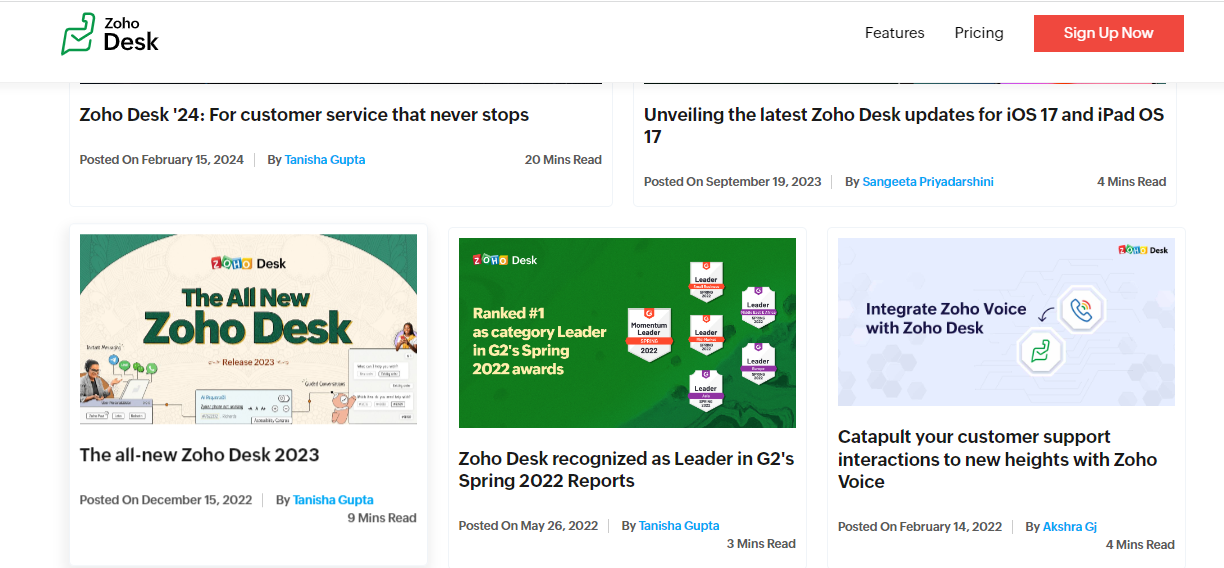The width and height of the screenshot is (1224, 568).
Task: Open Tanisha Gupta author link on May 26 post
Action: pyautogui.click(x=679, y=526)
